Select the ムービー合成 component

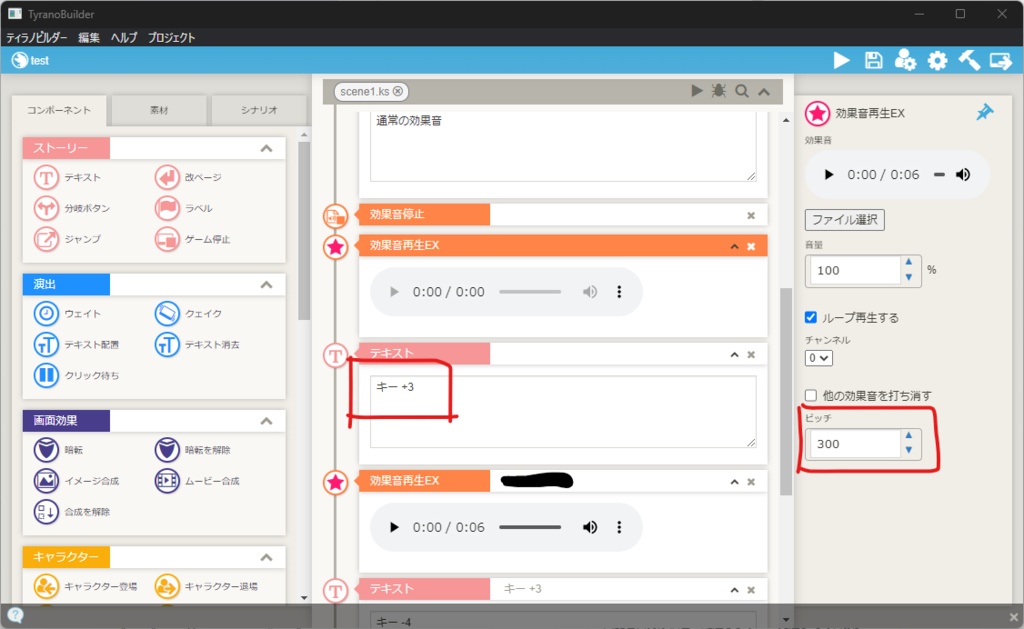(x=197, y=481)
